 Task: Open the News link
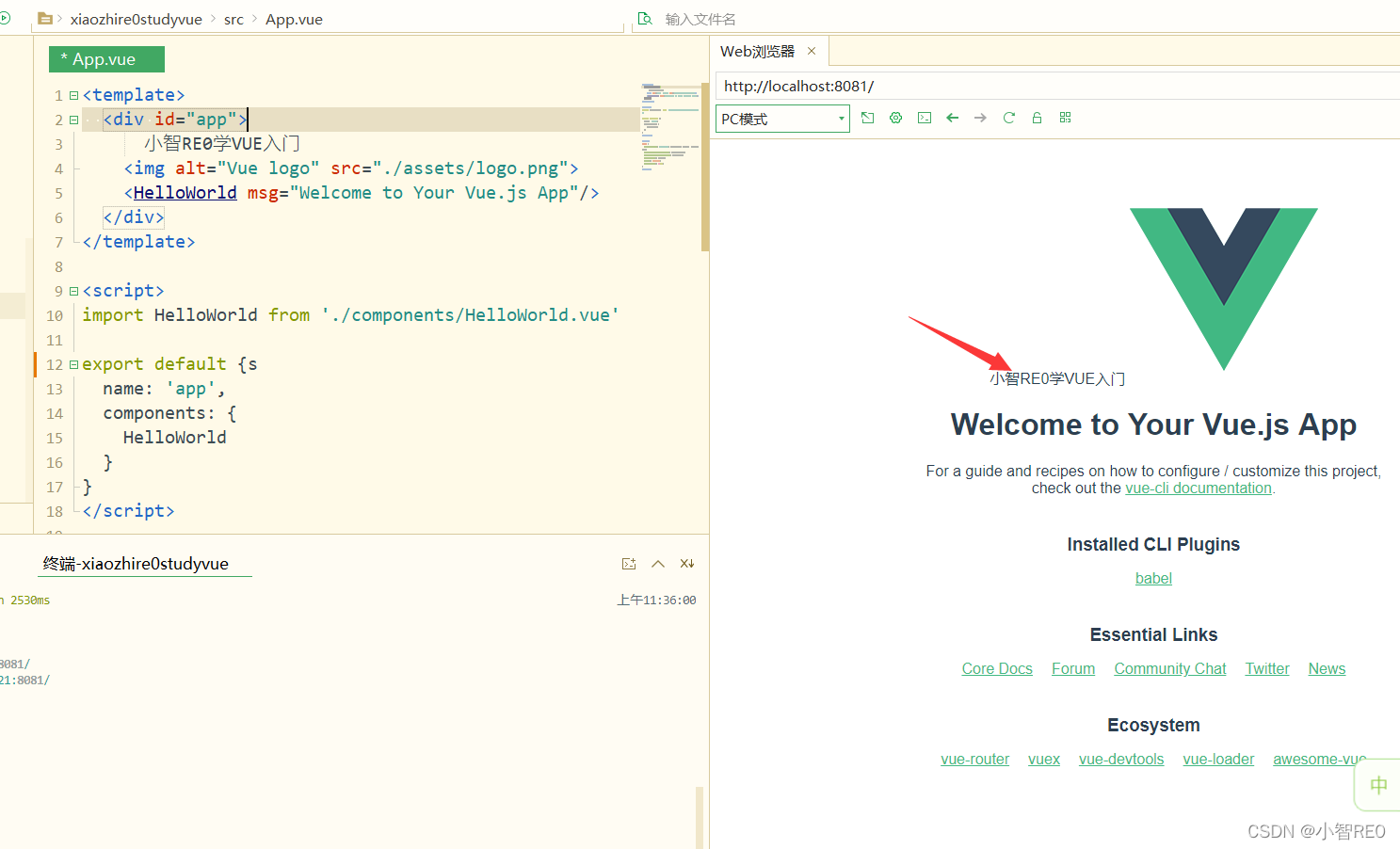tap(1327, 668)
